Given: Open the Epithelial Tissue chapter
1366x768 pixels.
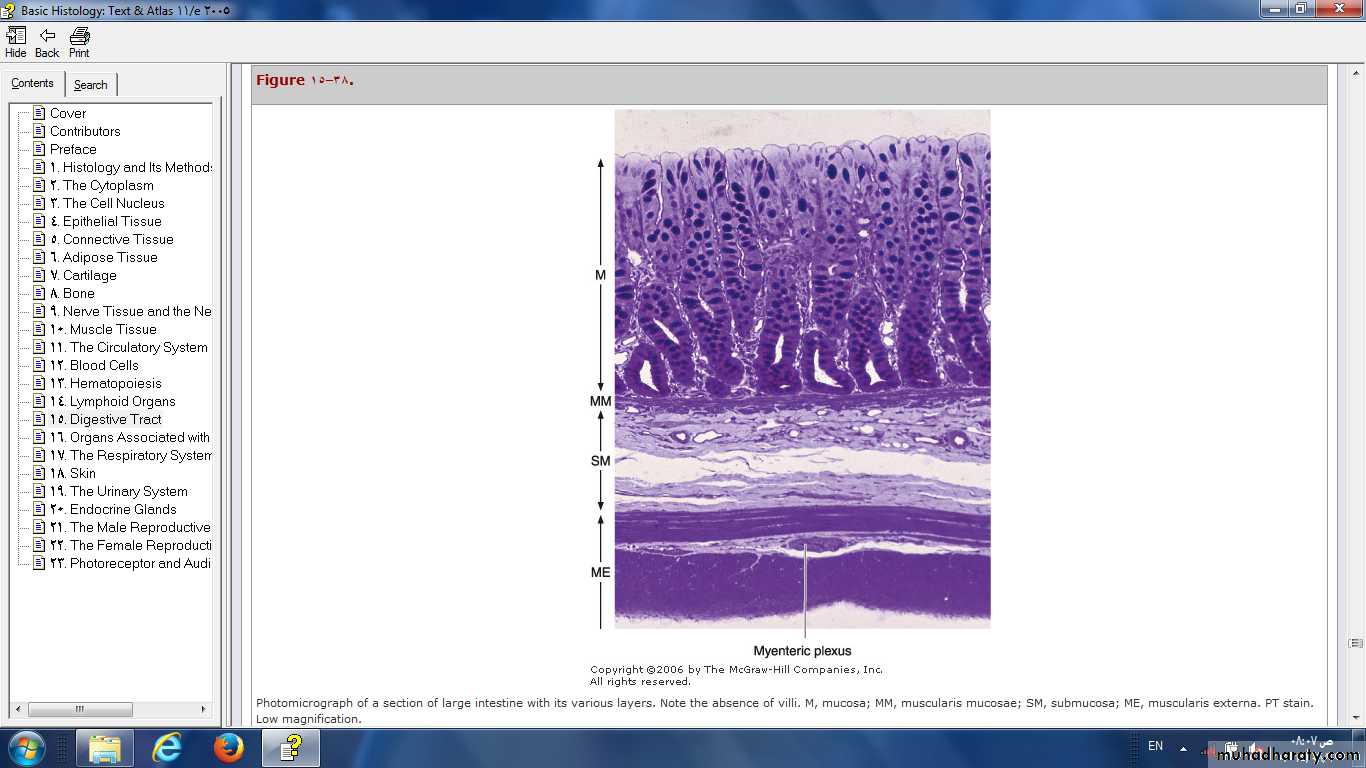Looking at the screenshot, I should click(x=111, y=221).
